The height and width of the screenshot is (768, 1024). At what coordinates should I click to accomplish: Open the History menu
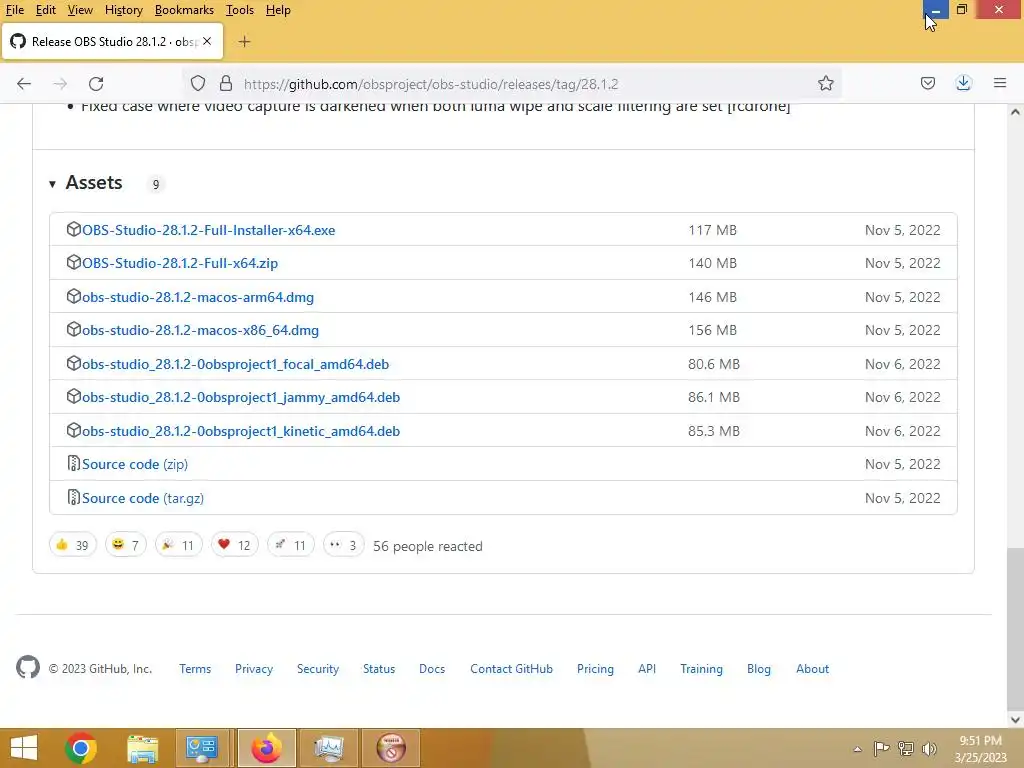[123, 10]
